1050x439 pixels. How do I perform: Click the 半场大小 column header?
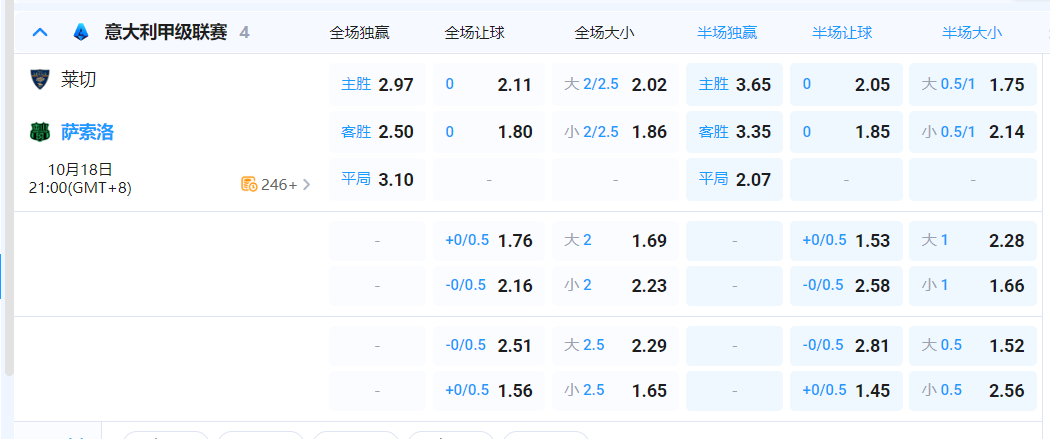pyautogui.click(x=971, y=33)
